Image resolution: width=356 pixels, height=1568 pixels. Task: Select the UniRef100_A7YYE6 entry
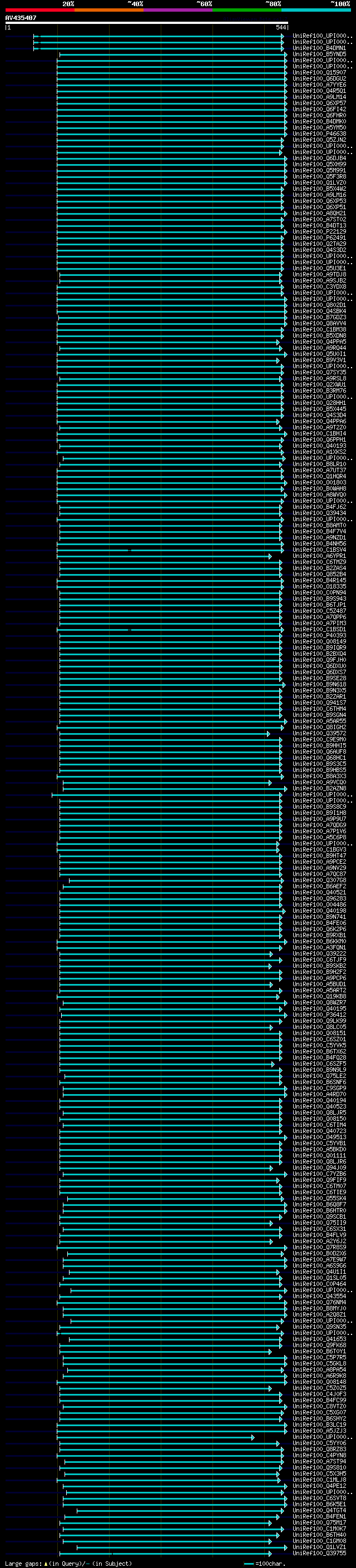[319, 85]
